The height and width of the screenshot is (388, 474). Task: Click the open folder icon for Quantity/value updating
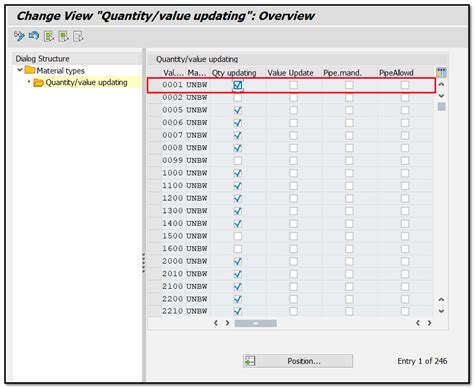pyautogui.click(x=38, y=82)
